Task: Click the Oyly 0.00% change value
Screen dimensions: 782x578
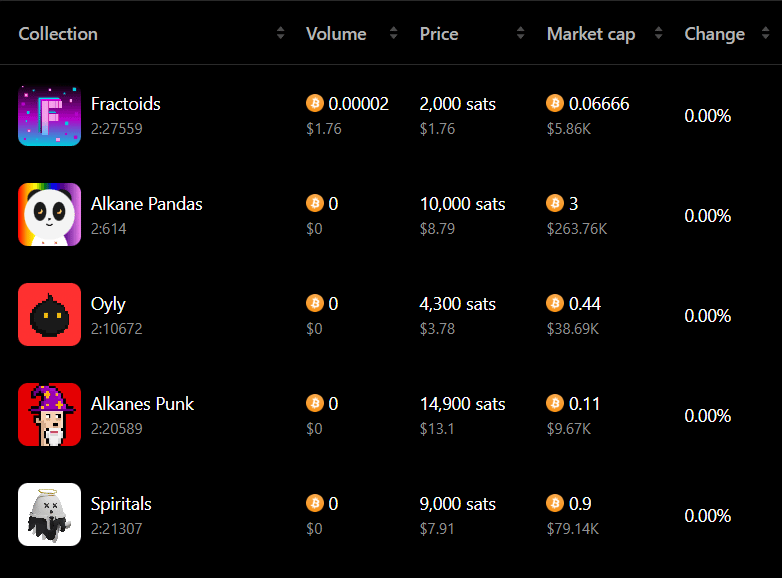Action: click(x=708, y=315)
